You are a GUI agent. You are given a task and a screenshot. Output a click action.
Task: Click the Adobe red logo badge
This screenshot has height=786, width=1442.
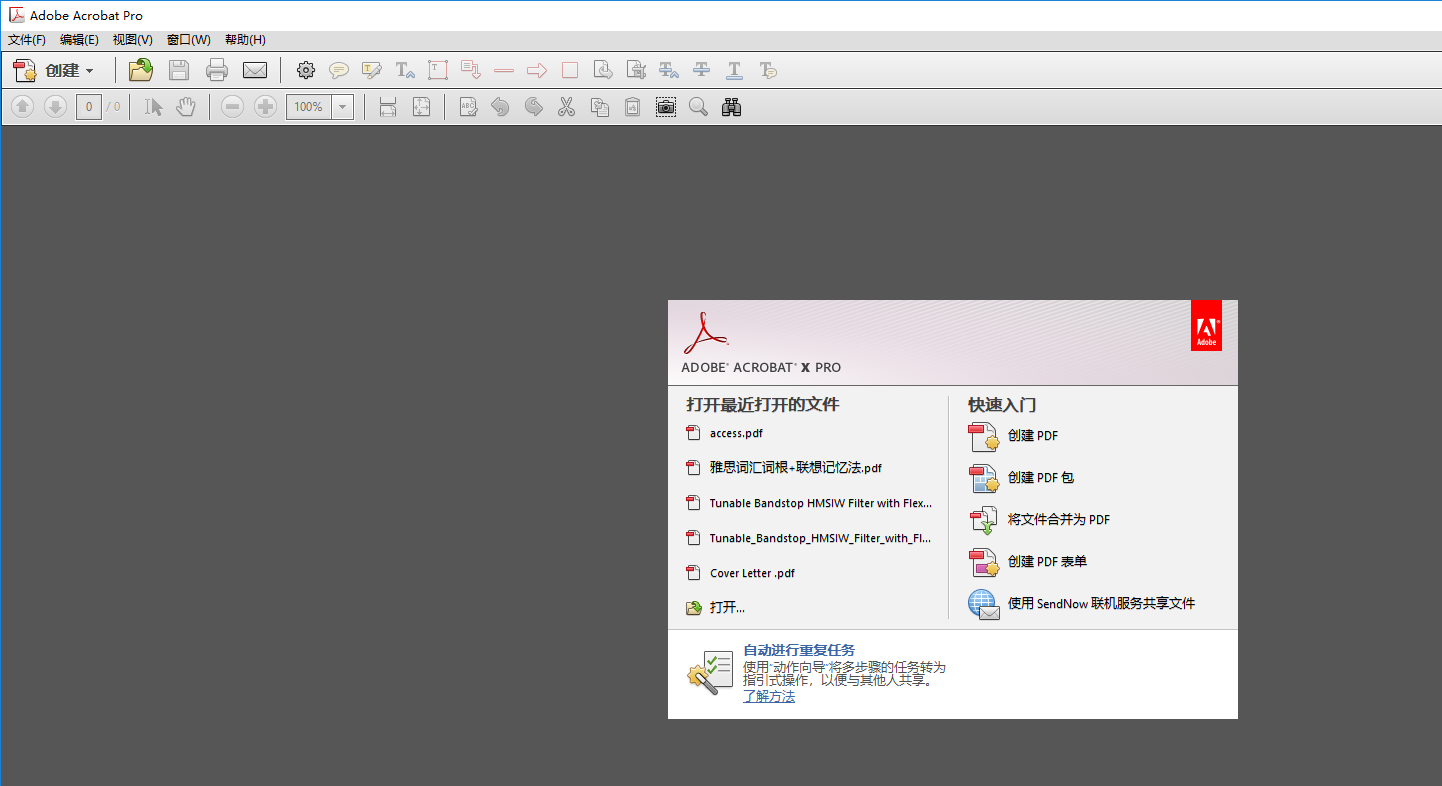click(x=1207, y=325)
